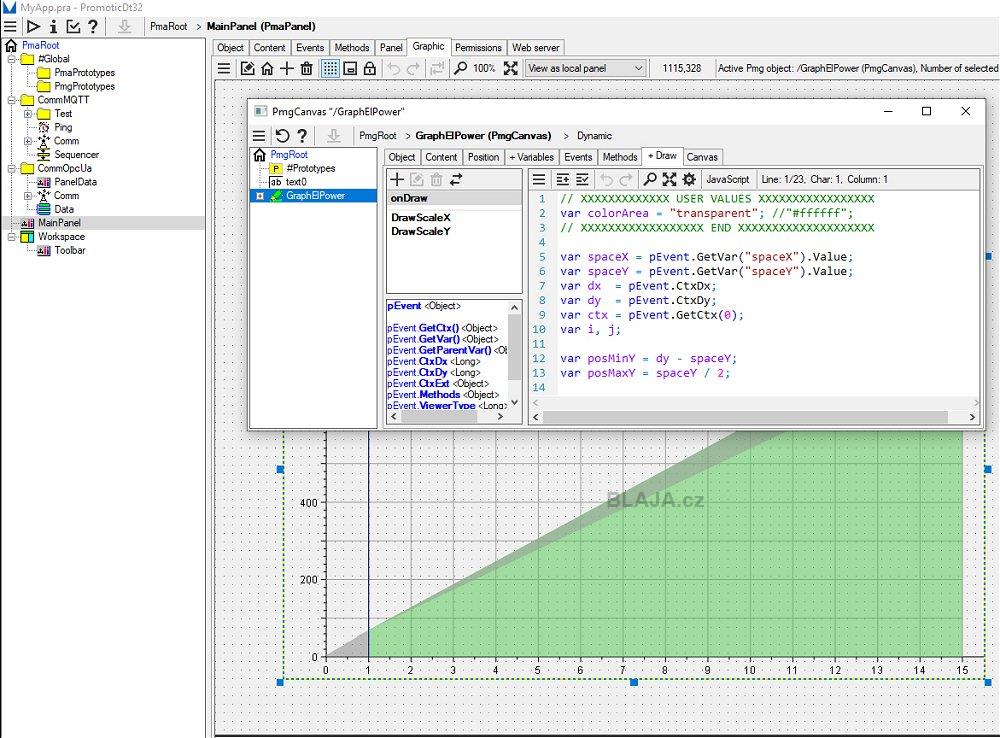Select the DrawScaleY method
Screen dimensions: 1000x738
(x=421, y=232)
